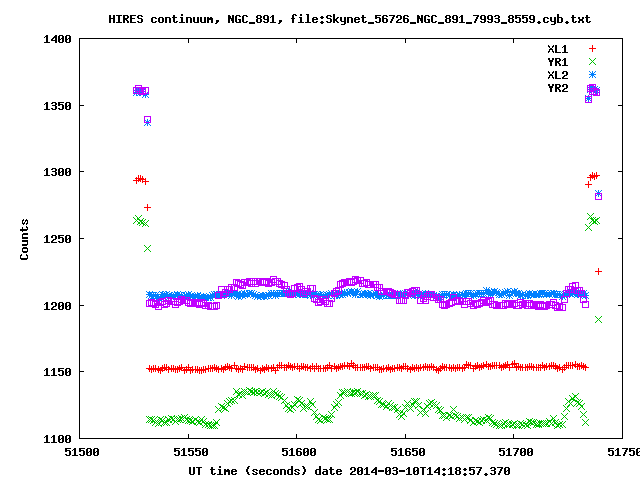Click the lone green cross near 1243 counts
This screenshot has width=640, height=480.
coord(147,249)
